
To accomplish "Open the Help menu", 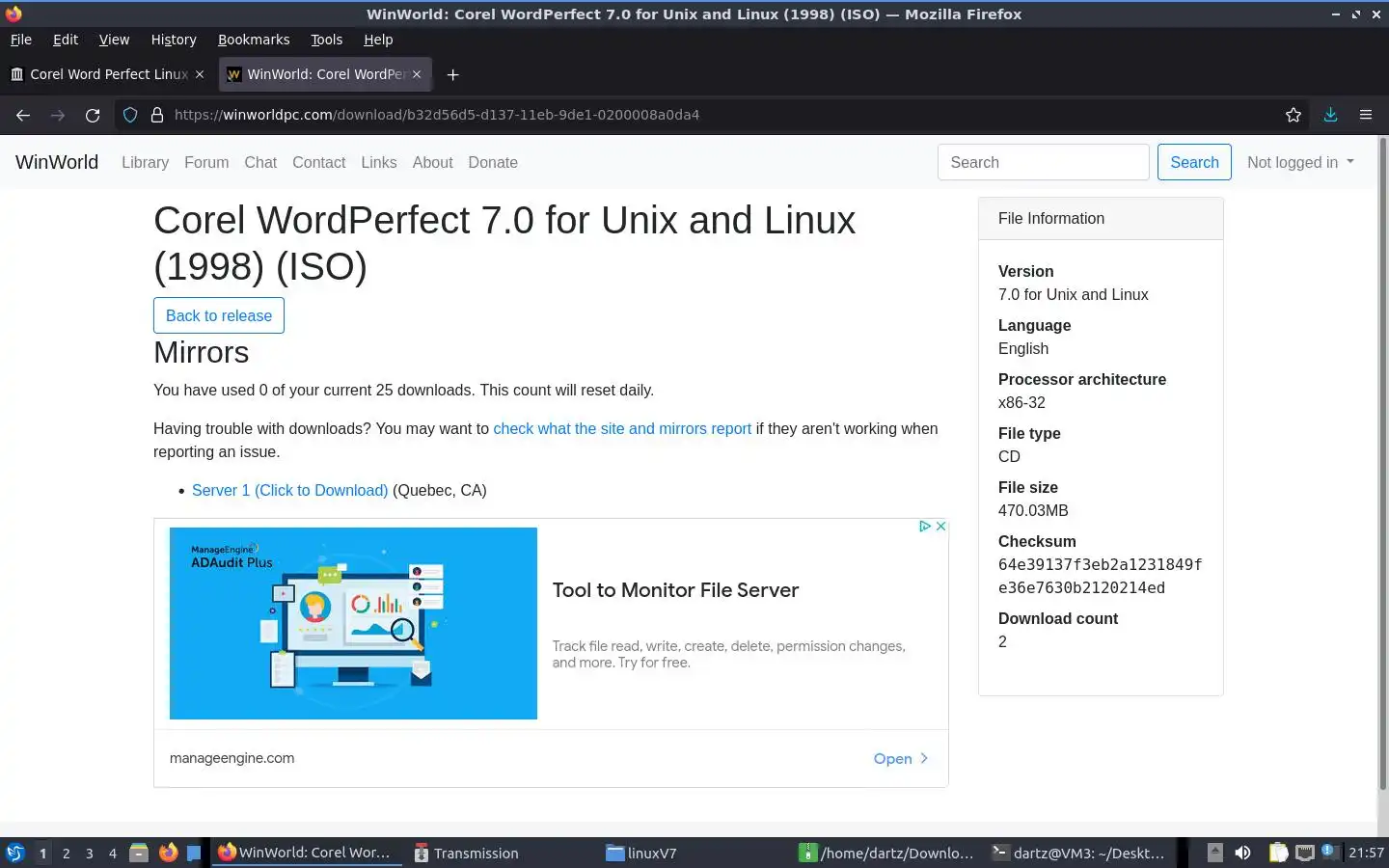I will [378, 40].
